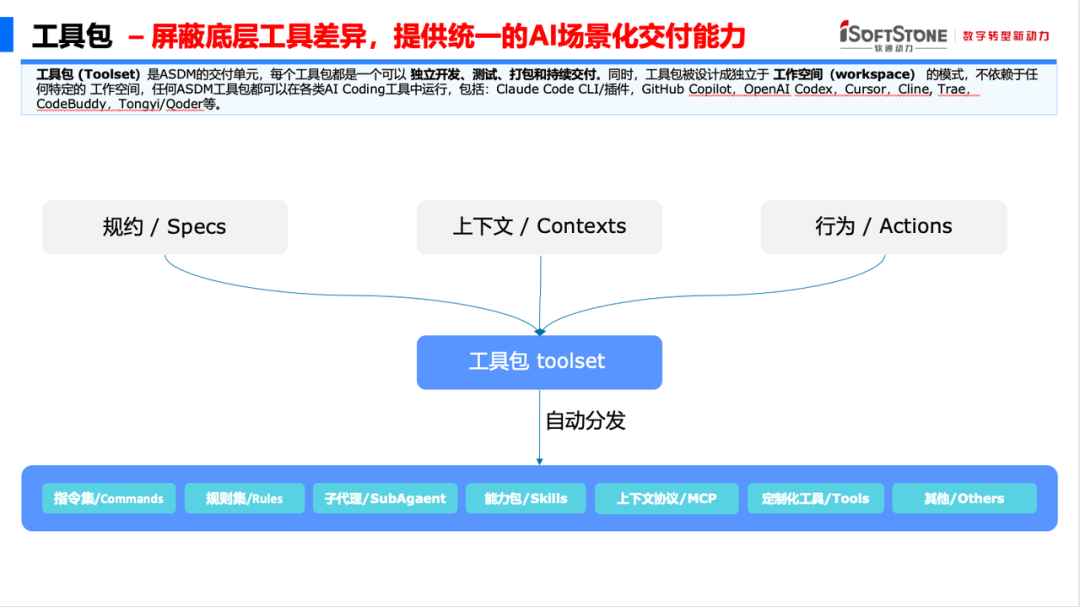This screenshot has height=607, width=1080.
Task: Click the iSoftStone logo
Action: point(893,35)
